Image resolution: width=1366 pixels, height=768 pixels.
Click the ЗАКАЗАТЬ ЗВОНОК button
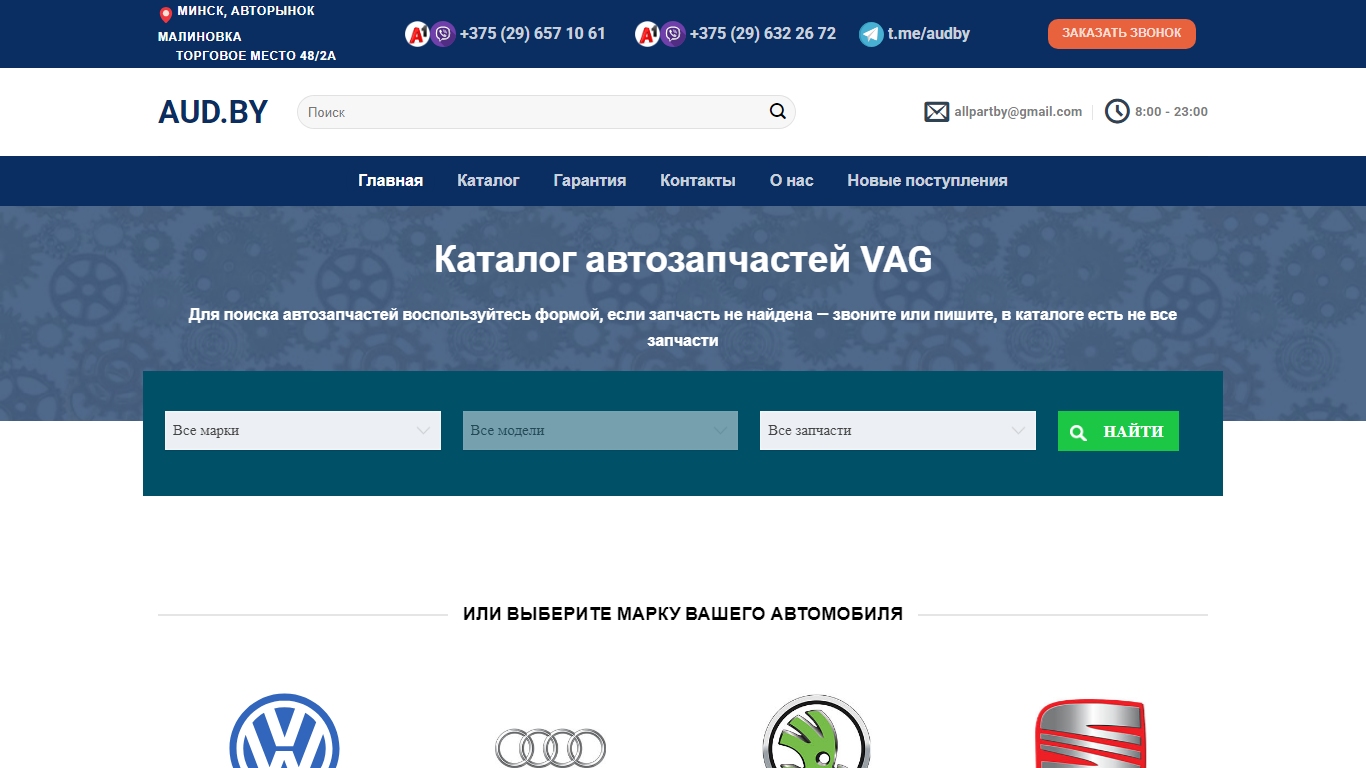pos(1122,33)
